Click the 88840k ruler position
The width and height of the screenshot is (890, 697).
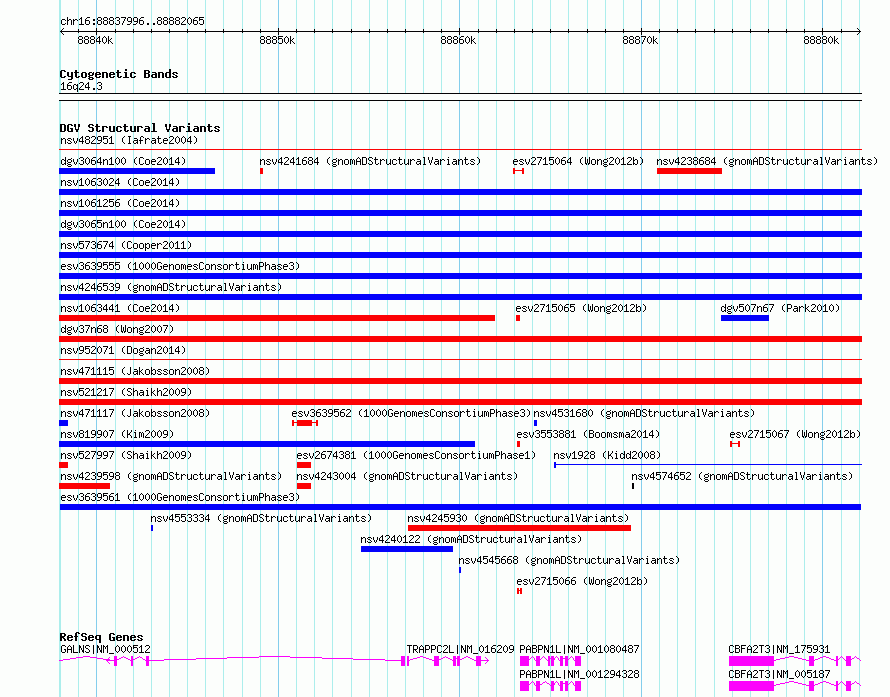(x=95, y=40)
